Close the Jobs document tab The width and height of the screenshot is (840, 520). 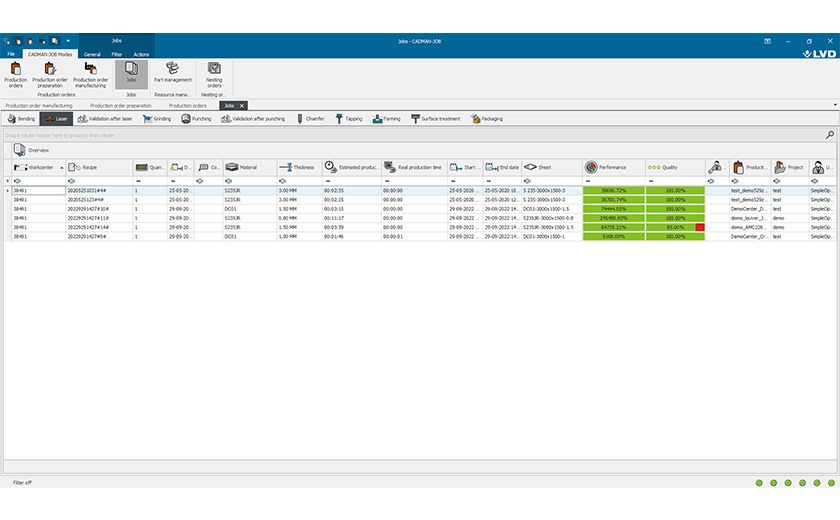tap(242, 106)
